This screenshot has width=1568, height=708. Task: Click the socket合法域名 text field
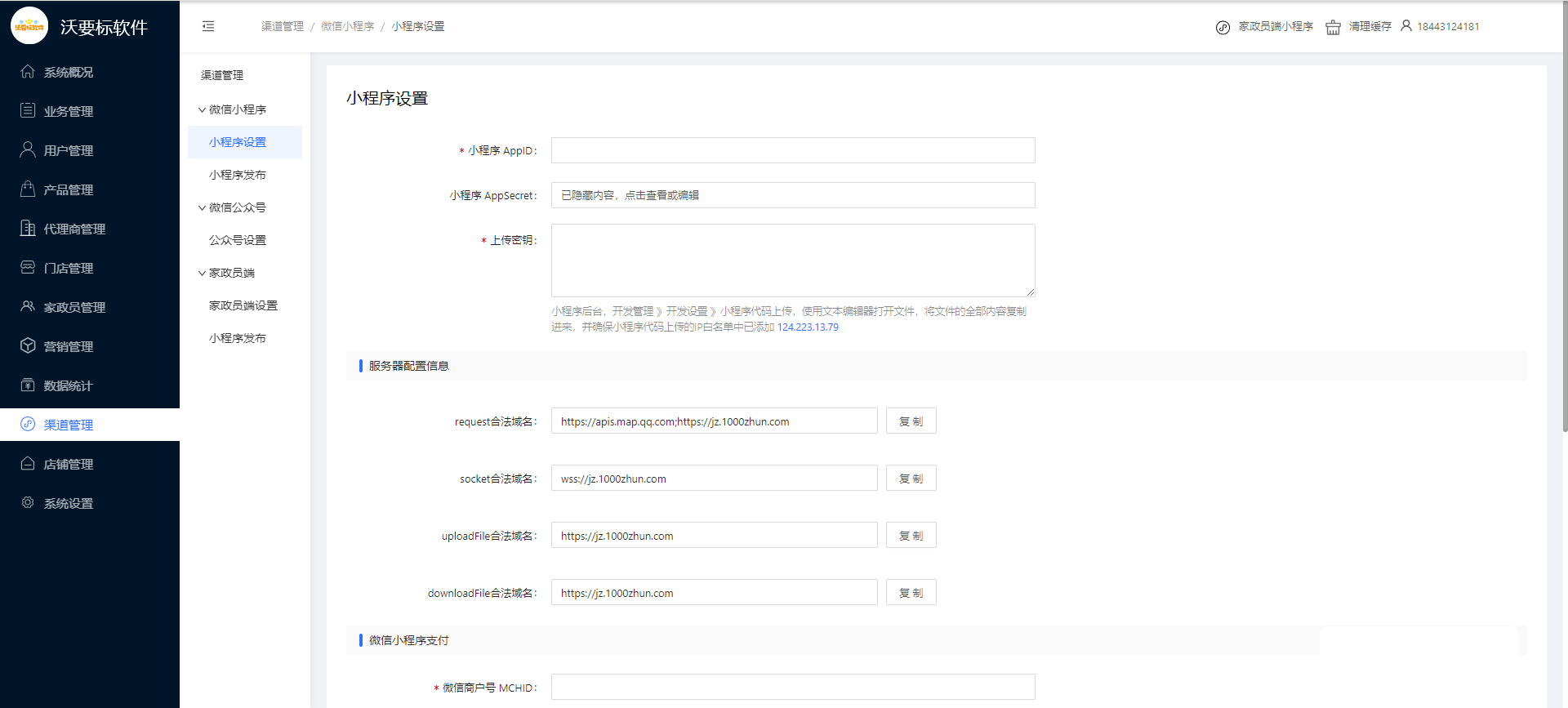(x=715, y=479)
